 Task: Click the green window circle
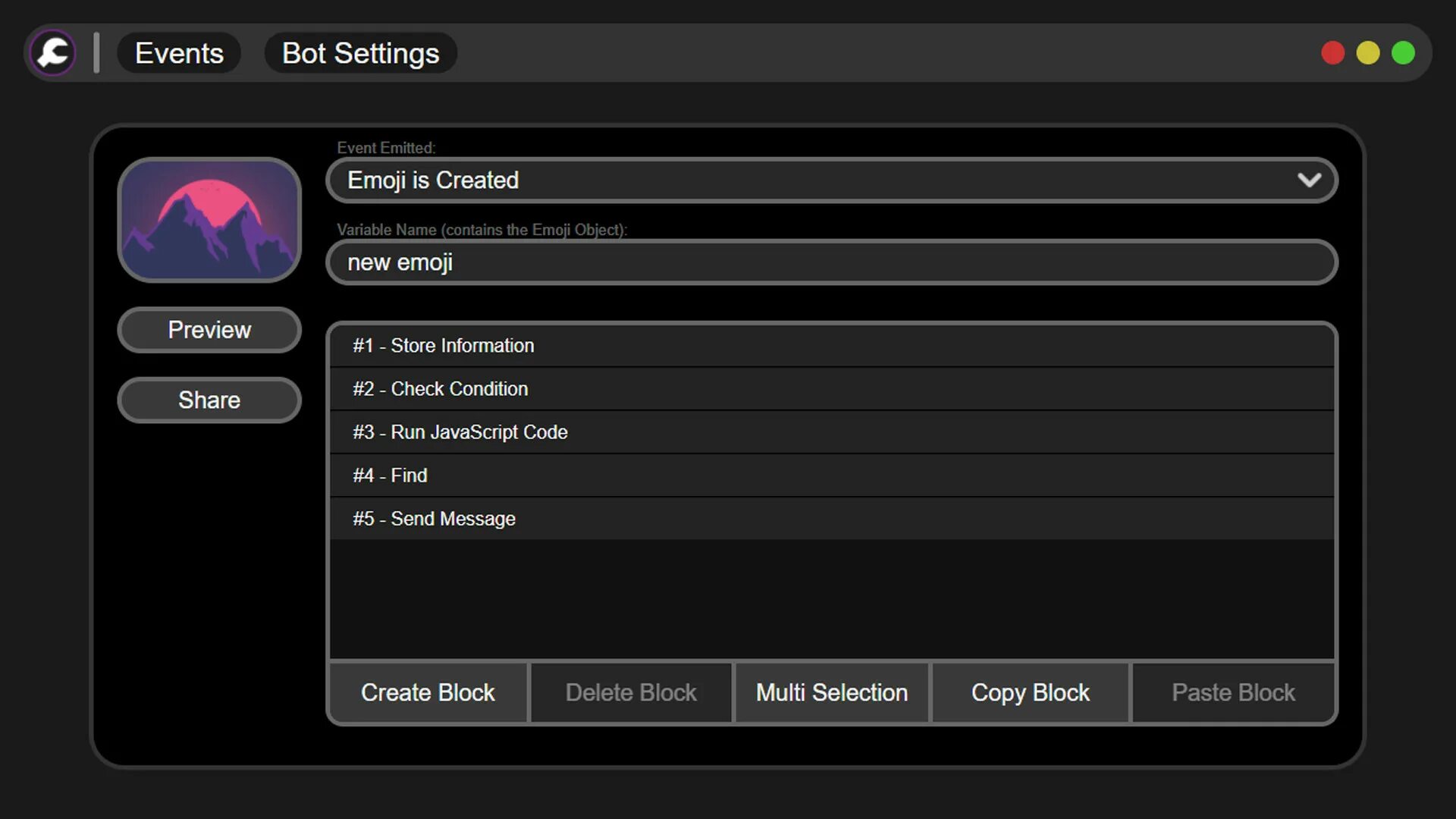click(1403, 53)
